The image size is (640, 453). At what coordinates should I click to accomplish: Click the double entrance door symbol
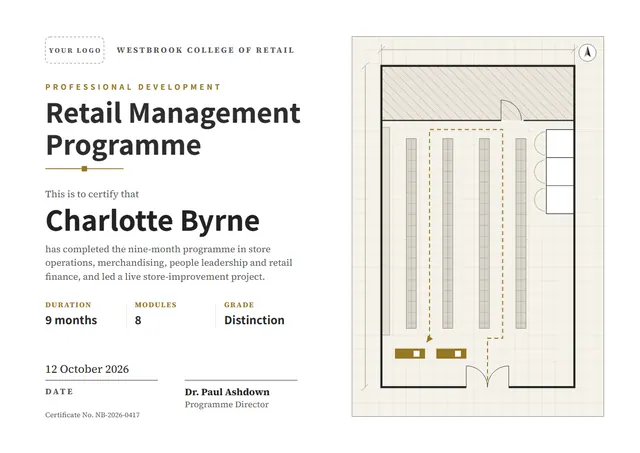[x=487, y=376]
